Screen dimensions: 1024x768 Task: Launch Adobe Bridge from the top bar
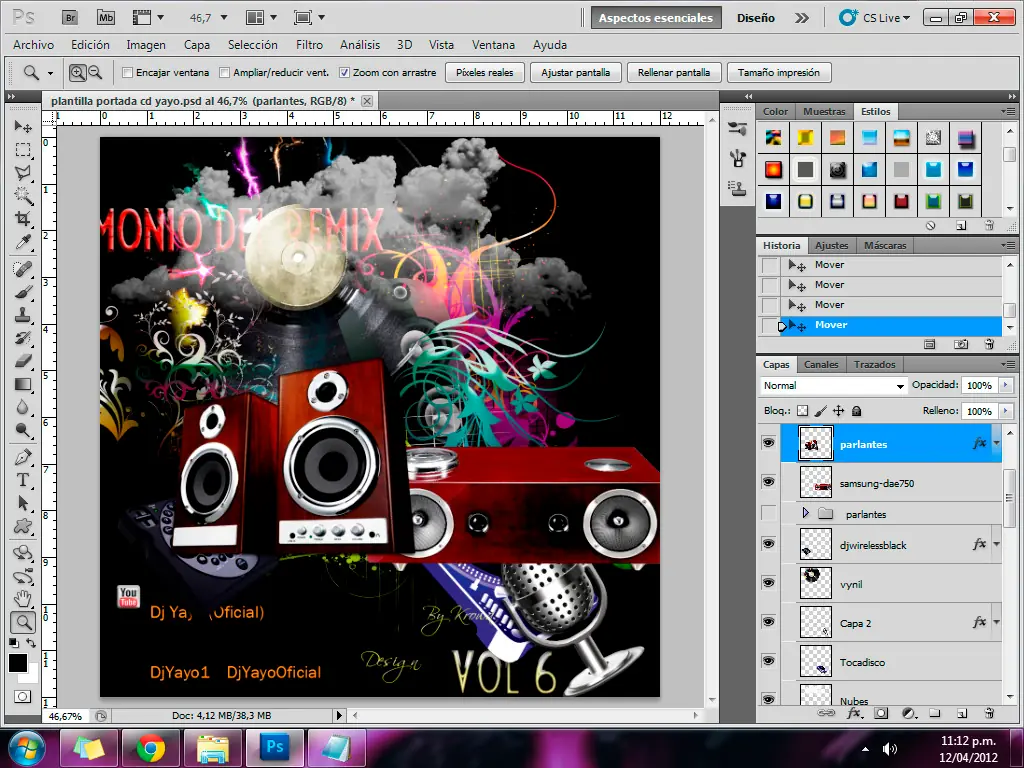(70, 18)
